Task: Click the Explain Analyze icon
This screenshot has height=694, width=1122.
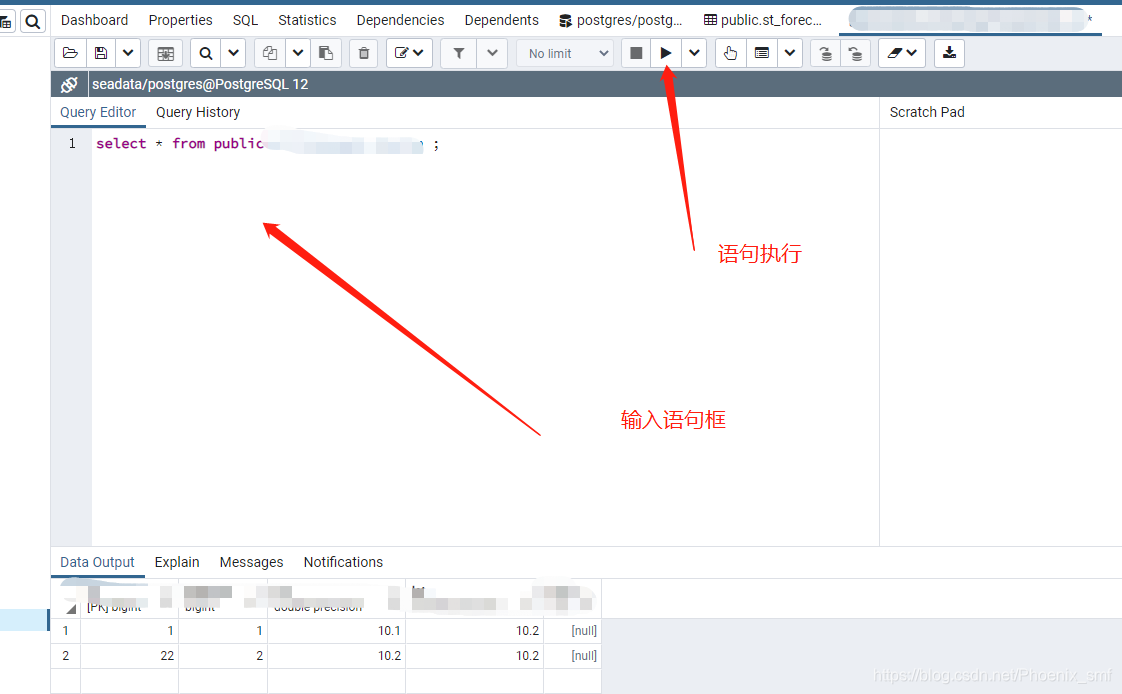Action: (761, 53)
